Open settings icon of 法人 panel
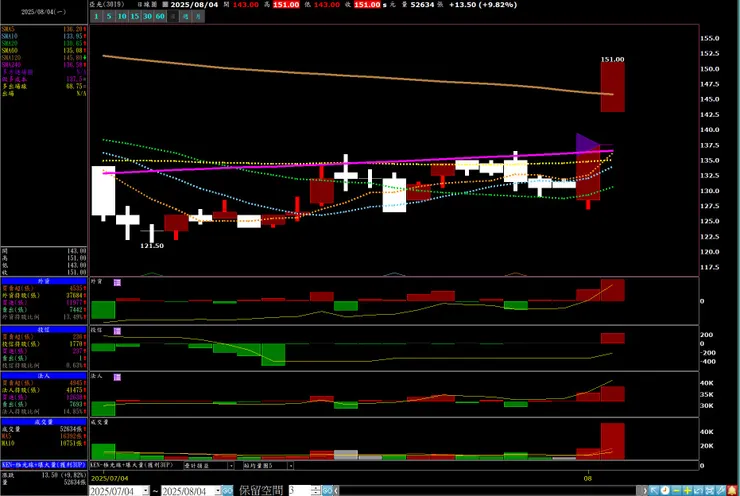 tap(117, 377)
